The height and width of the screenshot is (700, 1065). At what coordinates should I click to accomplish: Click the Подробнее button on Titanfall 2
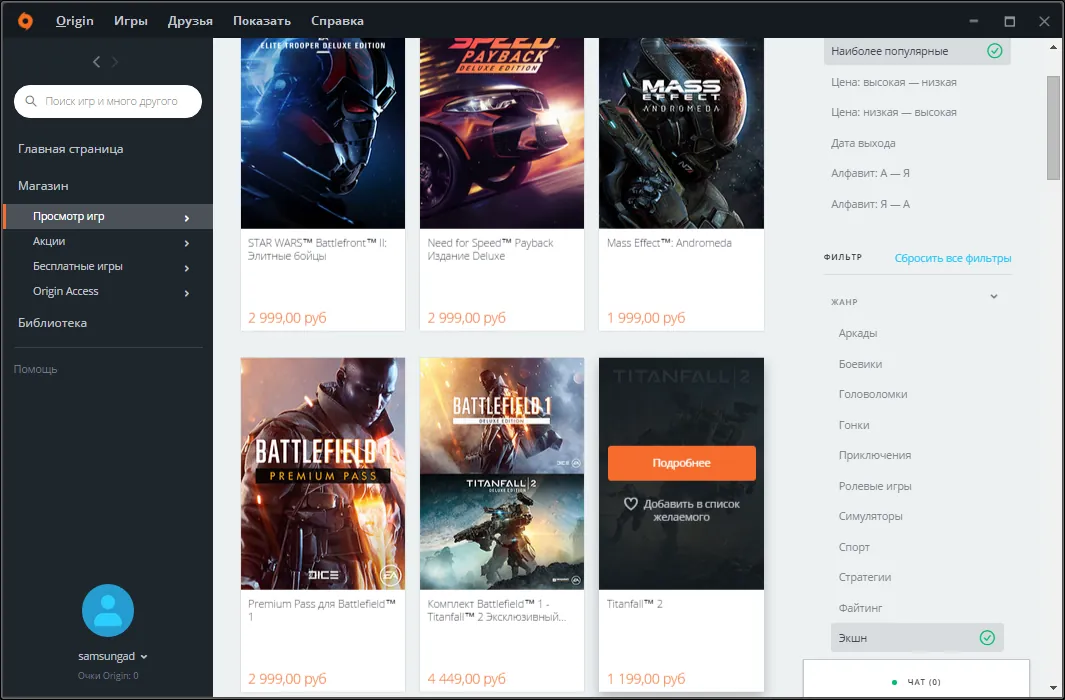[681, 463]
